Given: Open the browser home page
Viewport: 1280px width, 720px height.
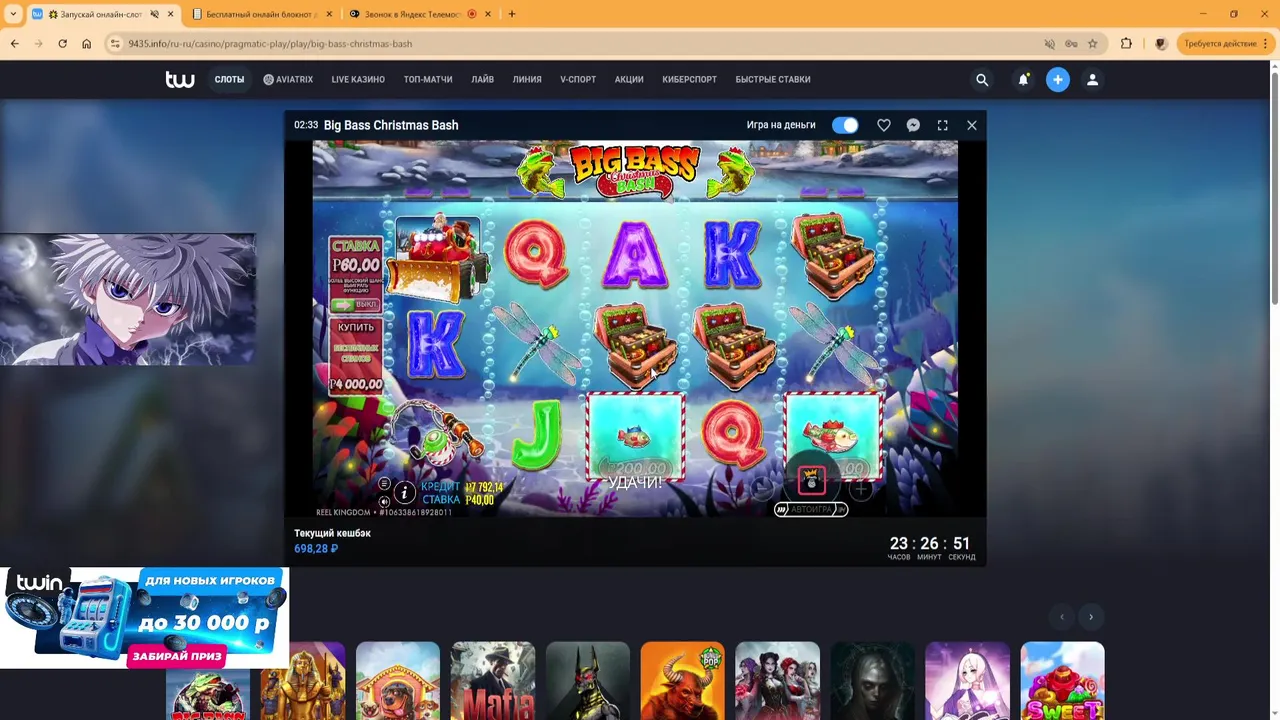Looking at the screenshot, I should [x=86, y=44].
